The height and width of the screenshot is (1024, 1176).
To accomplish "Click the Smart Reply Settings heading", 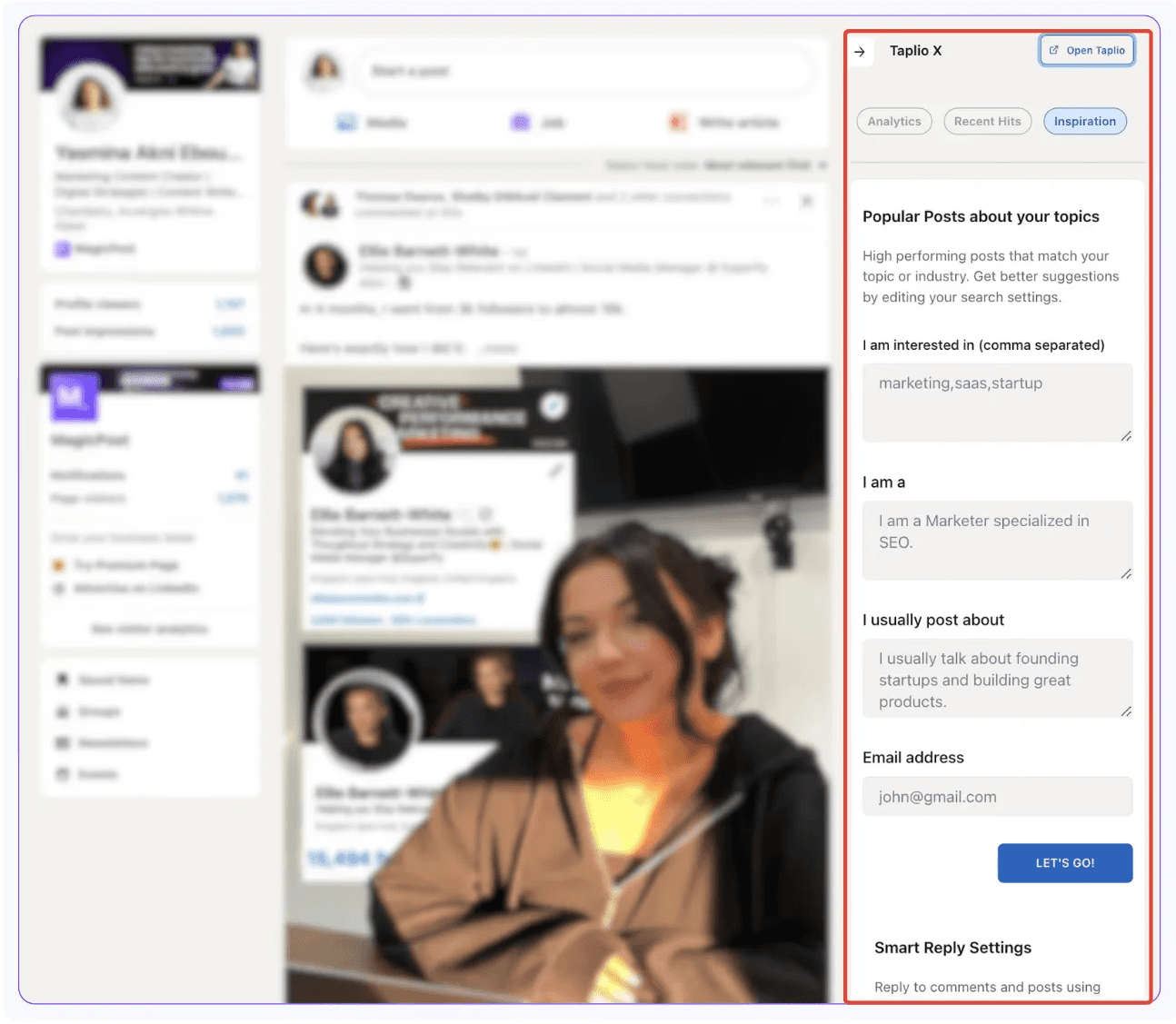I will (952, 948).
